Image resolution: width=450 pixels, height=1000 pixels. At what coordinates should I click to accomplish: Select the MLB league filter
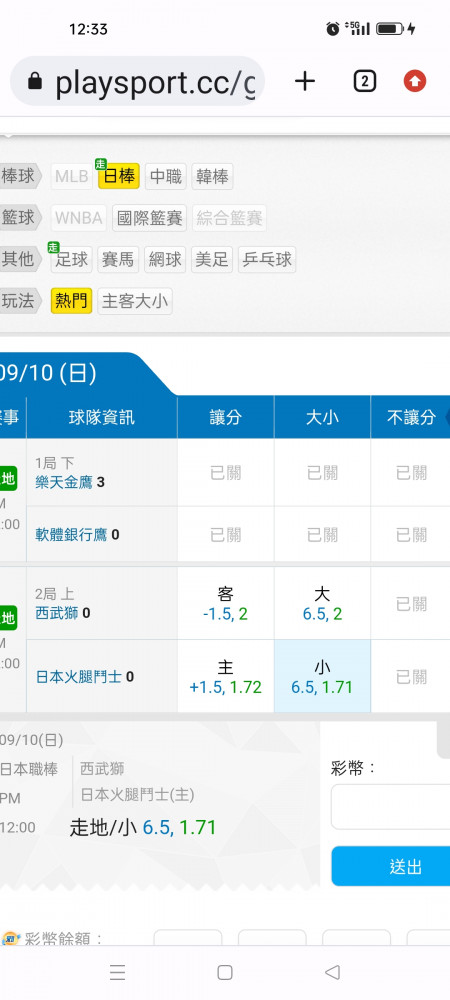coord(71,177)
